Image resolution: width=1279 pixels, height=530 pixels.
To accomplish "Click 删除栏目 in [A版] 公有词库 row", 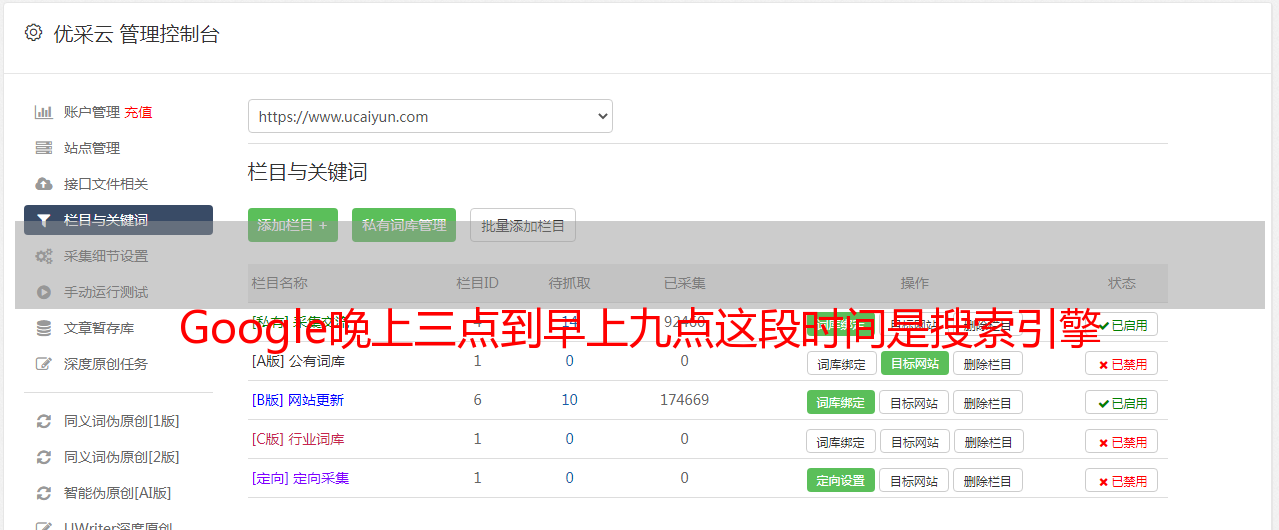I will click(x=988, y=363).
